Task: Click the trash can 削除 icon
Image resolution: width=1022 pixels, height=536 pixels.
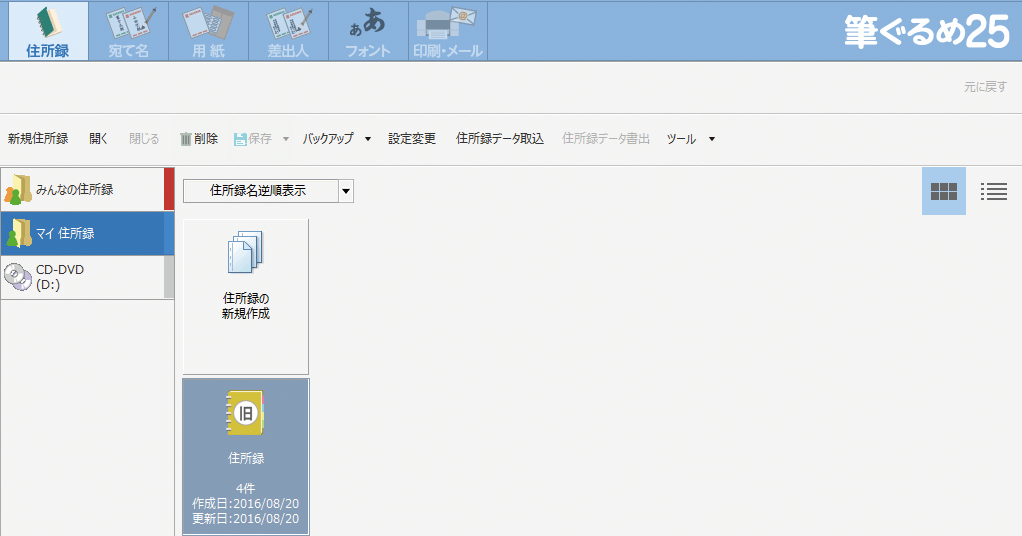Action: click(x=186, y=139)
